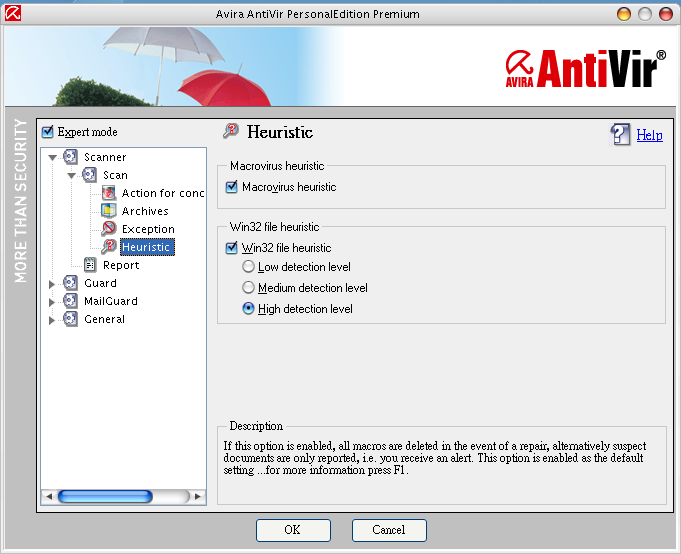Screen dimensions: 681x554
Task: Click the Help question mark icon
Action: [x=620, y=134]
